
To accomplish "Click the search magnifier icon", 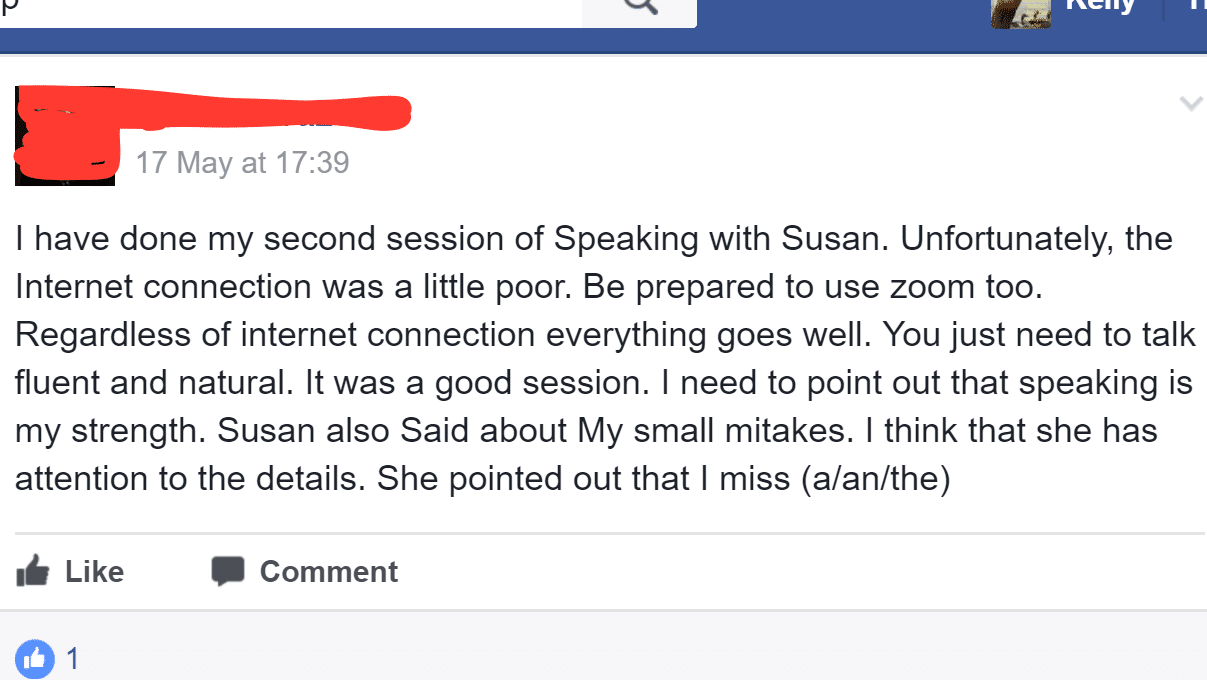I will [640, 8].
